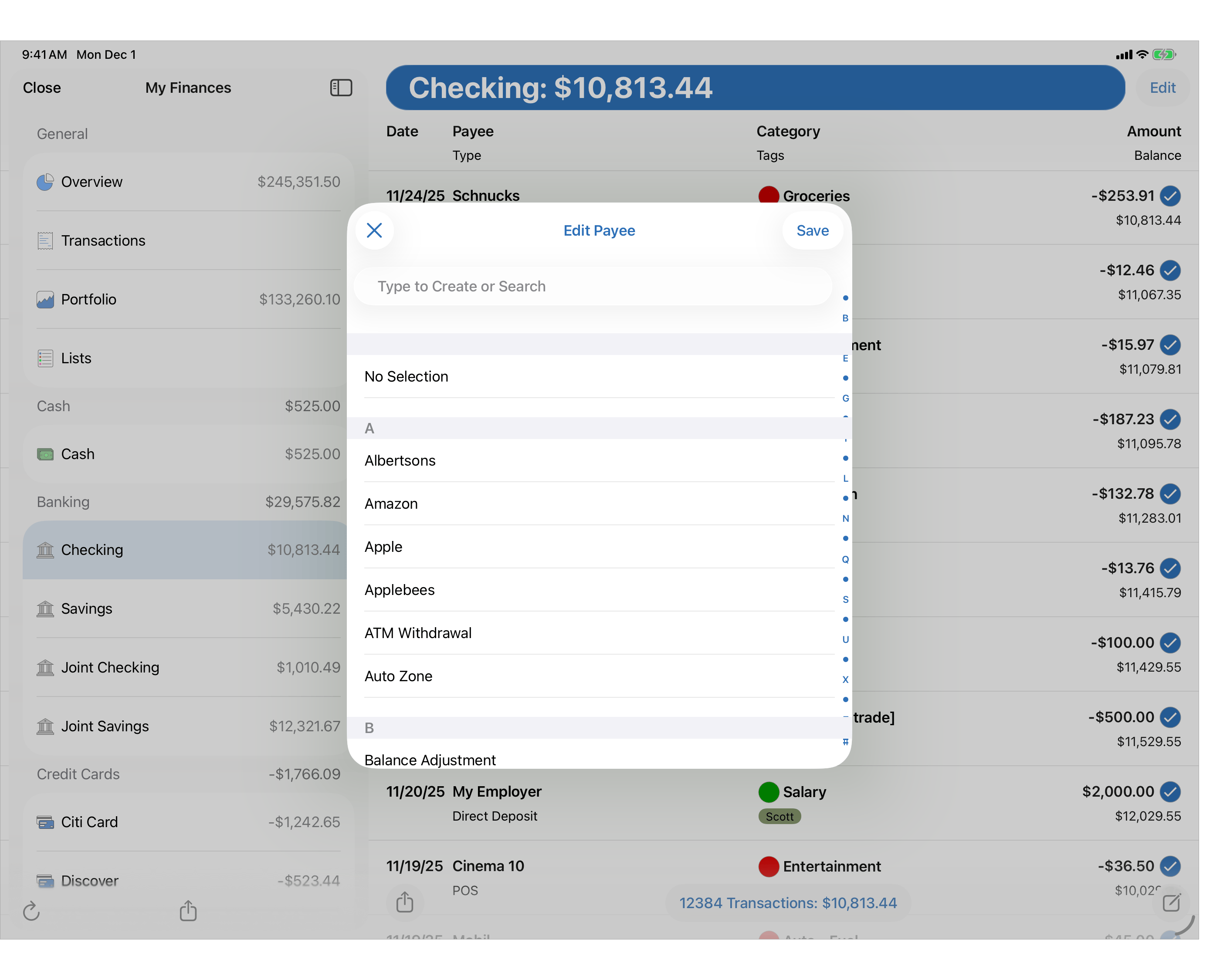Viewport: 1220px width, 980px height.
Task: Toggle cleared checkmark on $2,000.00 salary
Action: click(x=1170, y=791)
